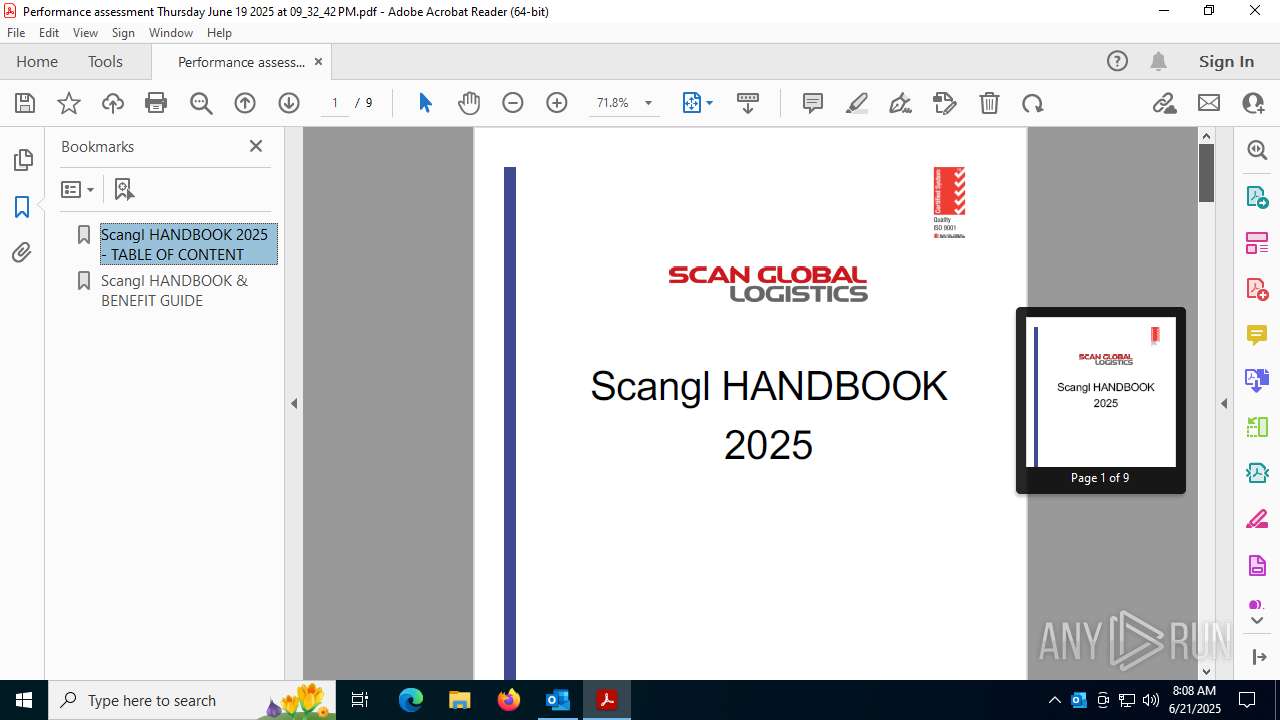Zoom out with the minus button

(x=513, y=103)
